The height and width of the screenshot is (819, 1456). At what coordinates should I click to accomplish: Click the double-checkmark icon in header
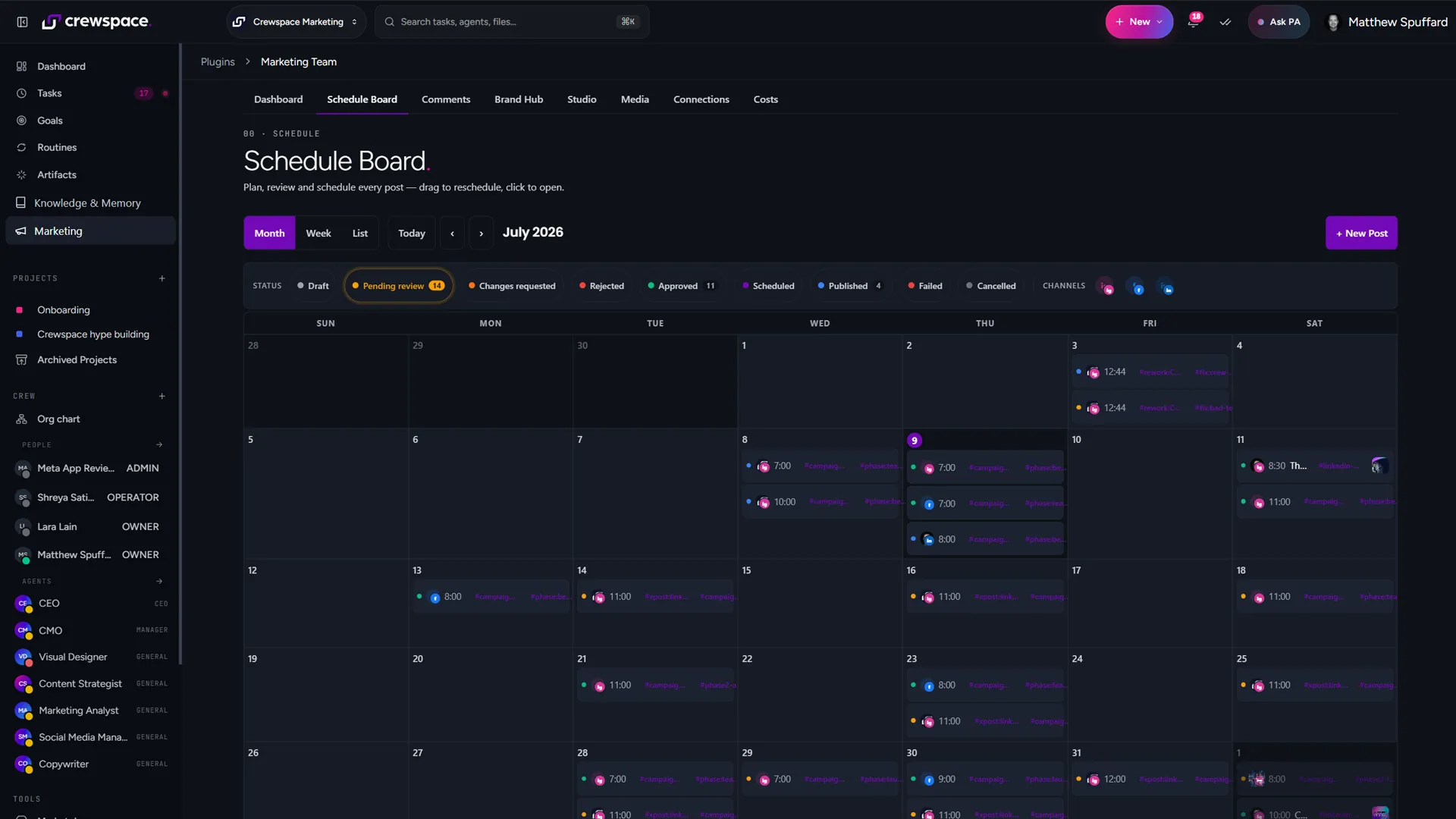click(1225, 22)
